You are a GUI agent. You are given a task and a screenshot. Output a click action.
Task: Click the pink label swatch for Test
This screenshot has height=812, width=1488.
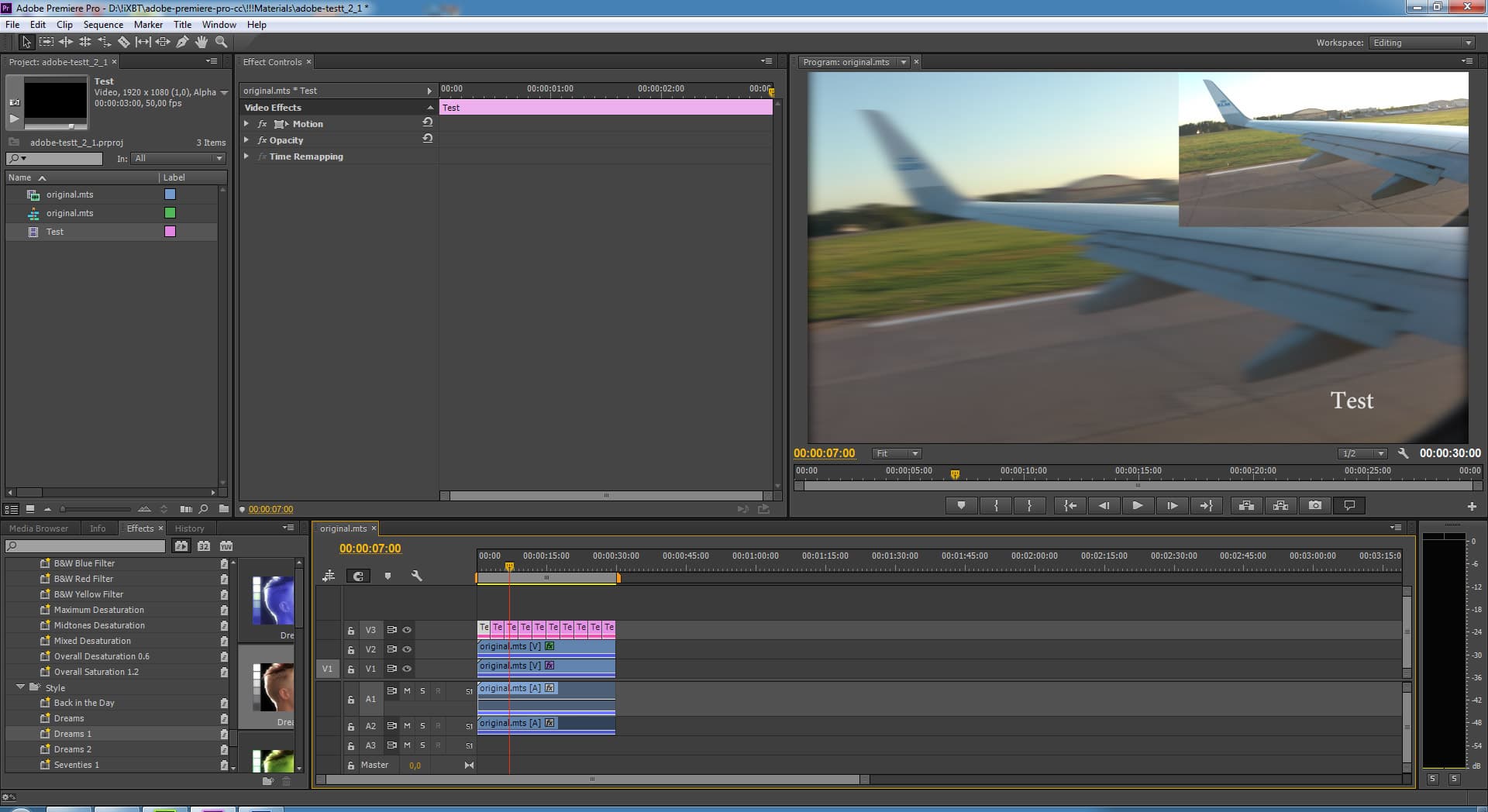tap(170, 232)
